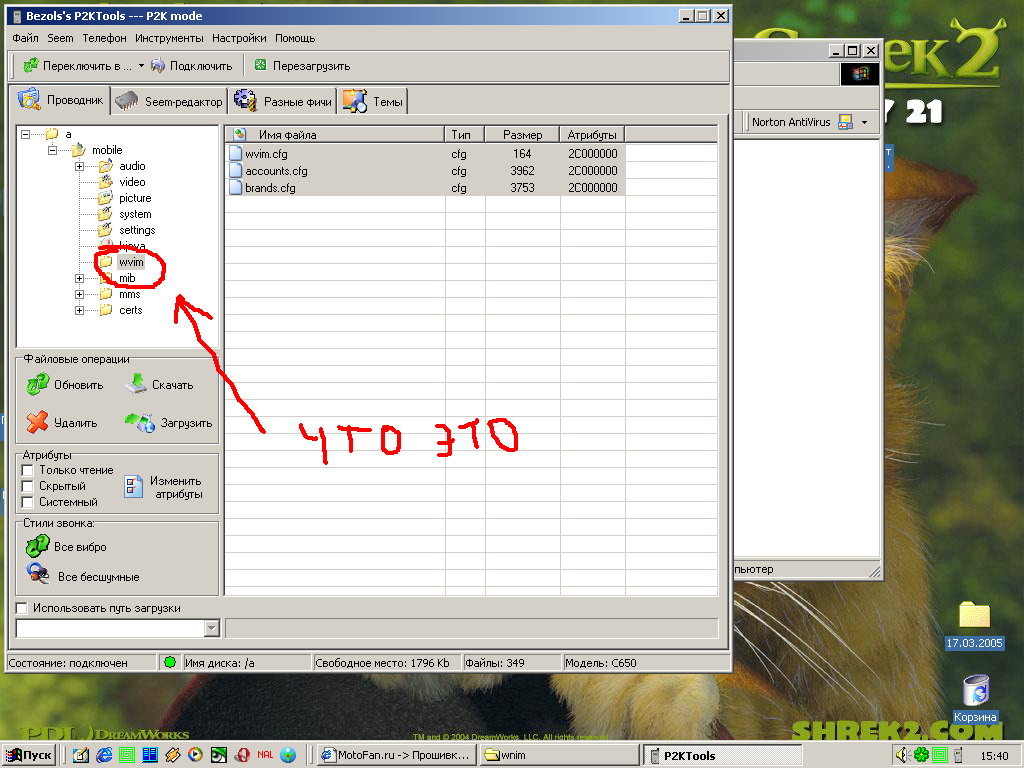Screen dimensions: 1024x768
Task: Select the picture folder in the tree
Action: pyautogui.click(x=135, y=198)
